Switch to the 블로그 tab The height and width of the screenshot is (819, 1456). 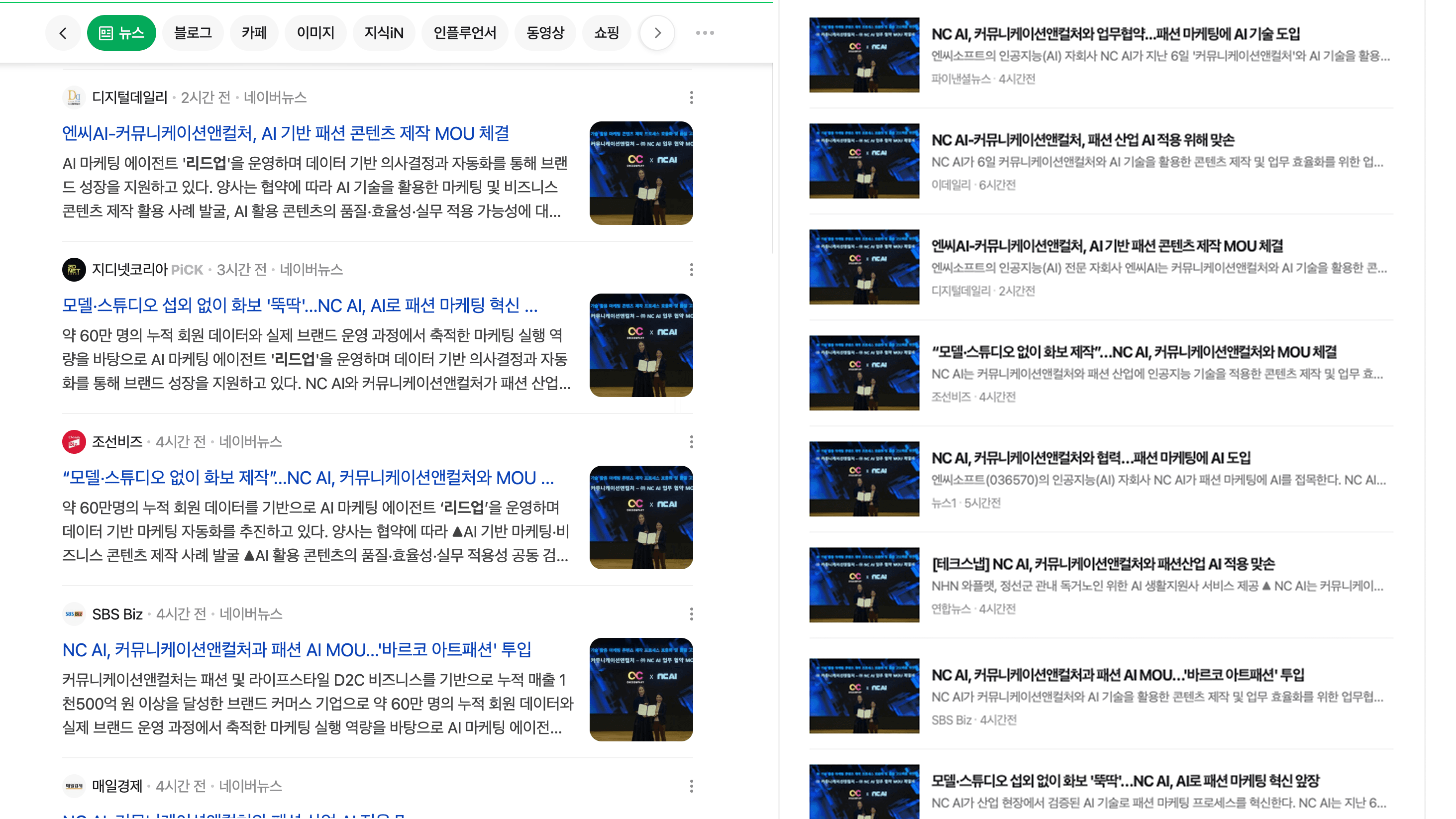(193, 33)
